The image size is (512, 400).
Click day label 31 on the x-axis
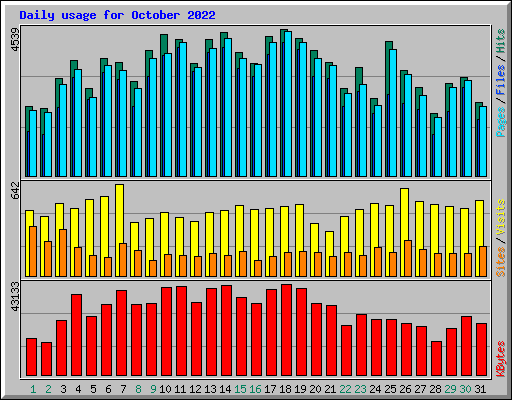click(x=480, y=389)
